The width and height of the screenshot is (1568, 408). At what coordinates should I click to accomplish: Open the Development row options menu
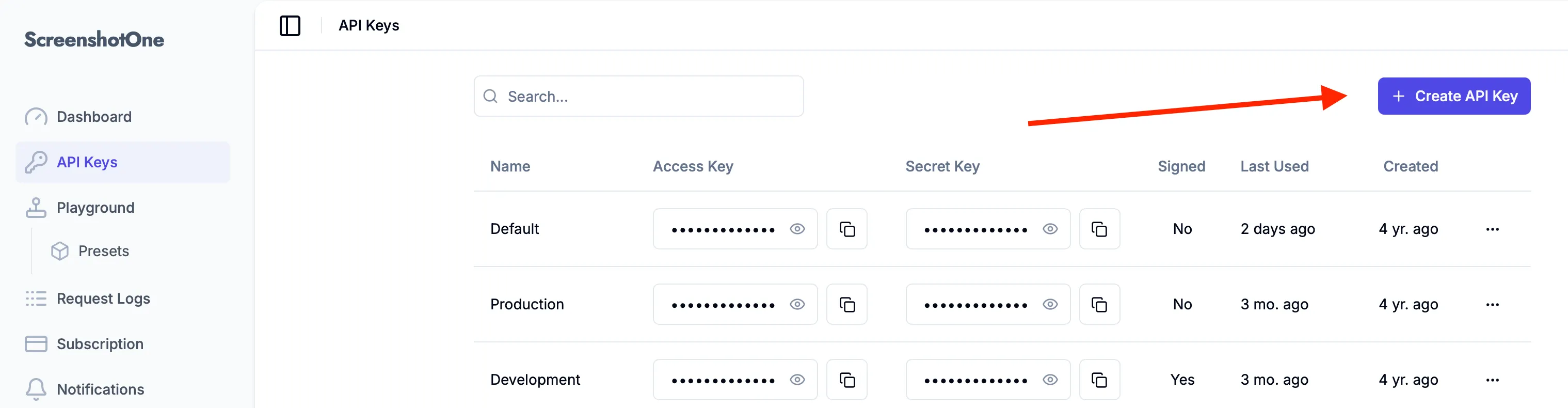(x=1493, y=380)
